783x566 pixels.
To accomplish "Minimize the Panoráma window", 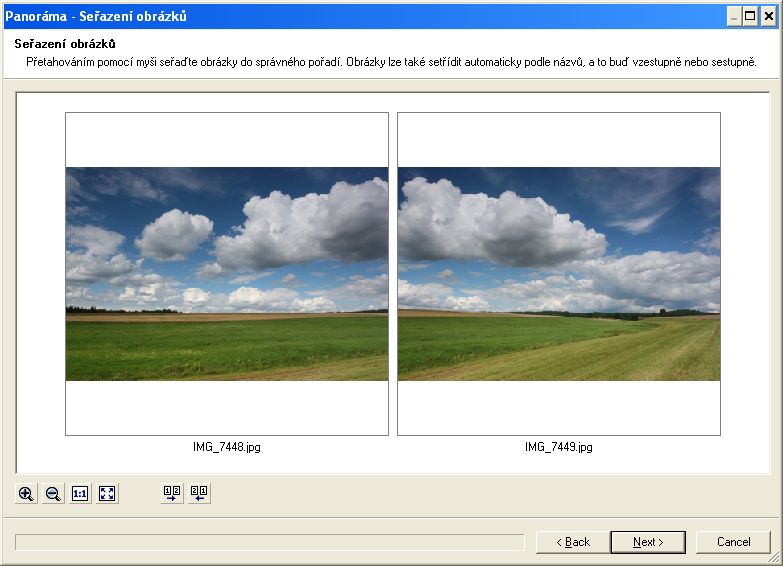I will [x=734, y=16].
